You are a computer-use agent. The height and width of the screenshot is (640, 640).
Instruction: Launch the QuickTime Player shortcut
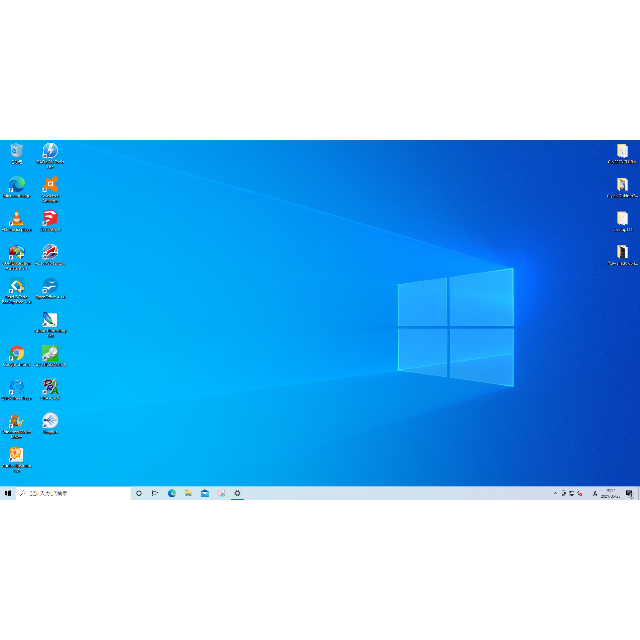click(x=17, y=390)
